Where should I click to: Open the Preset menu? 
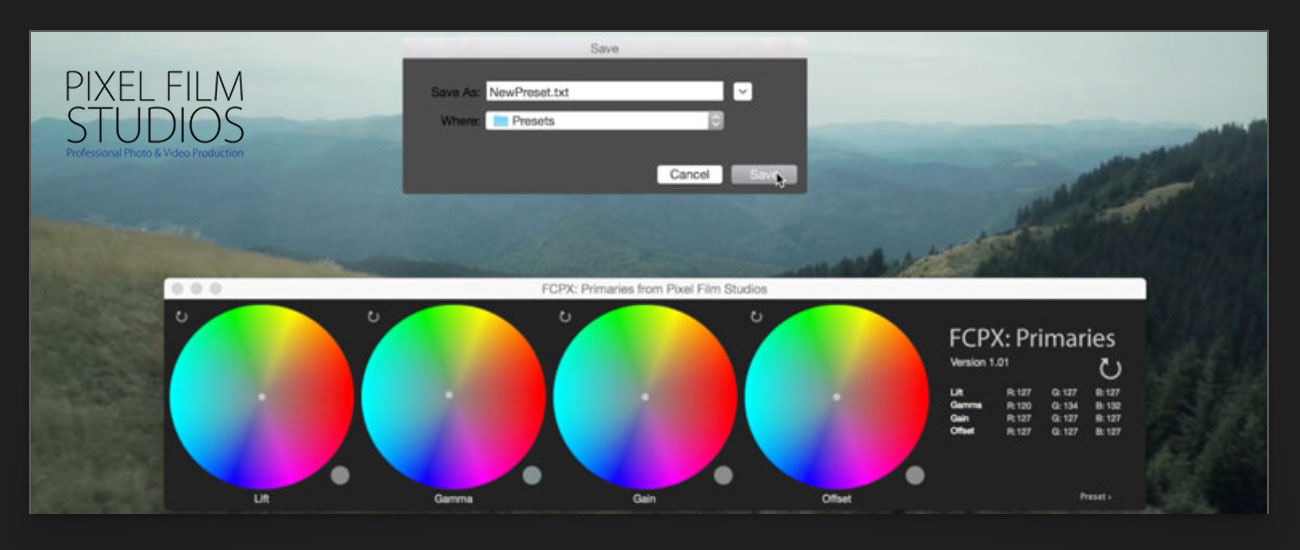point(1095,496)
